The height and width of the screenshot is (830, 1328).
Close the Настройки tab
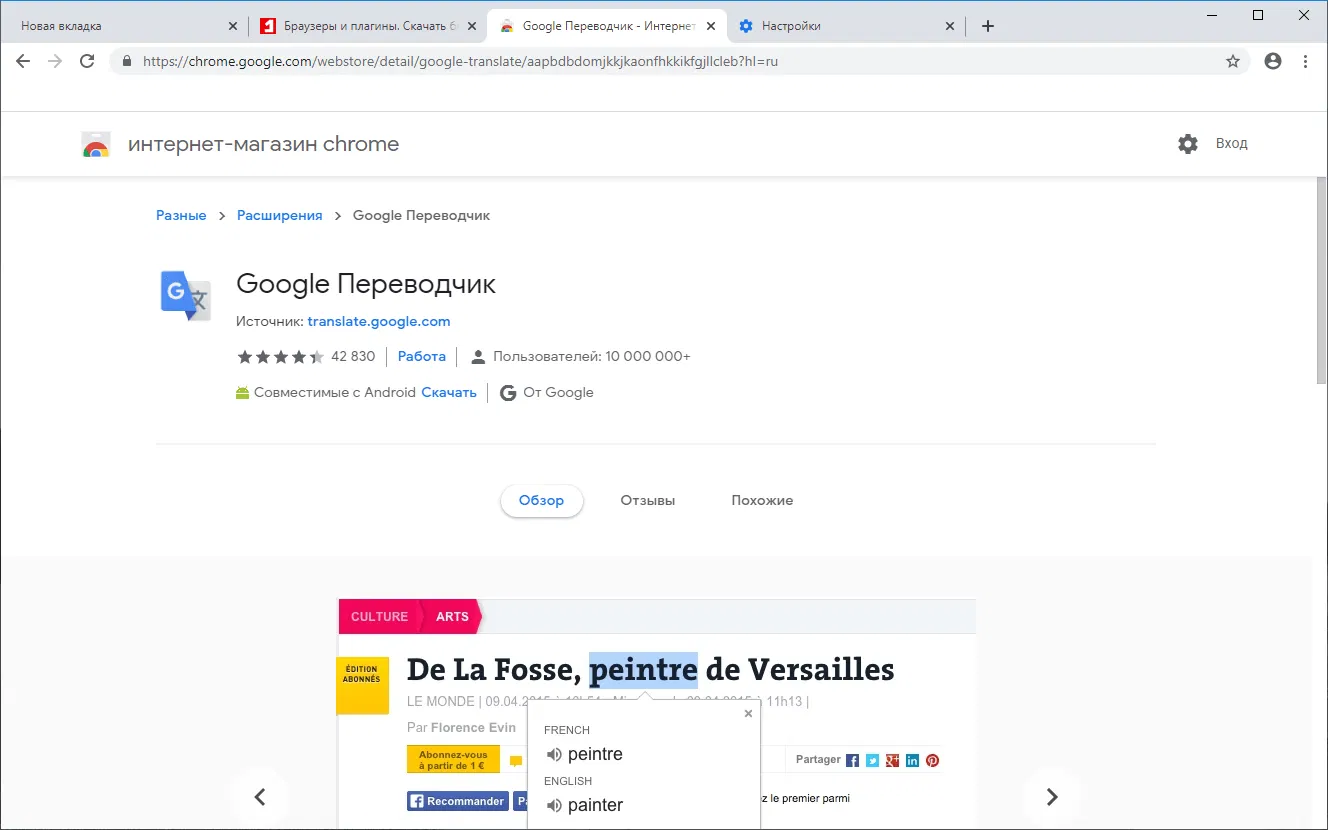(x=950, y=26)
